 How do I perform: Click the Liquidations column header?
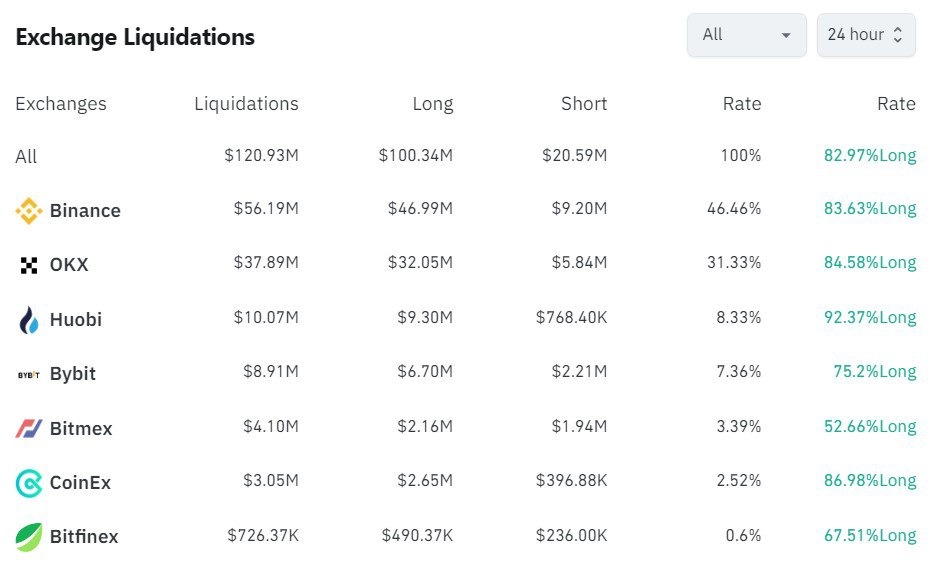(x=246, y=104)
